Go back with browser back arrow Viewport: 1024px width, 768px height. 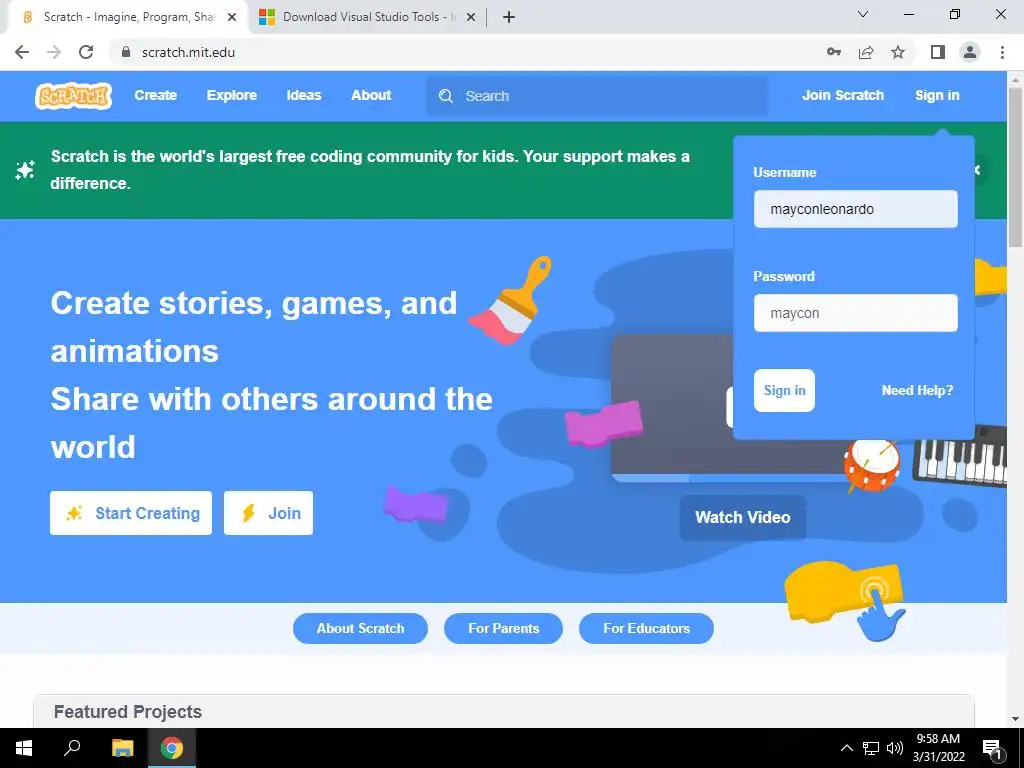coord(22,52)
